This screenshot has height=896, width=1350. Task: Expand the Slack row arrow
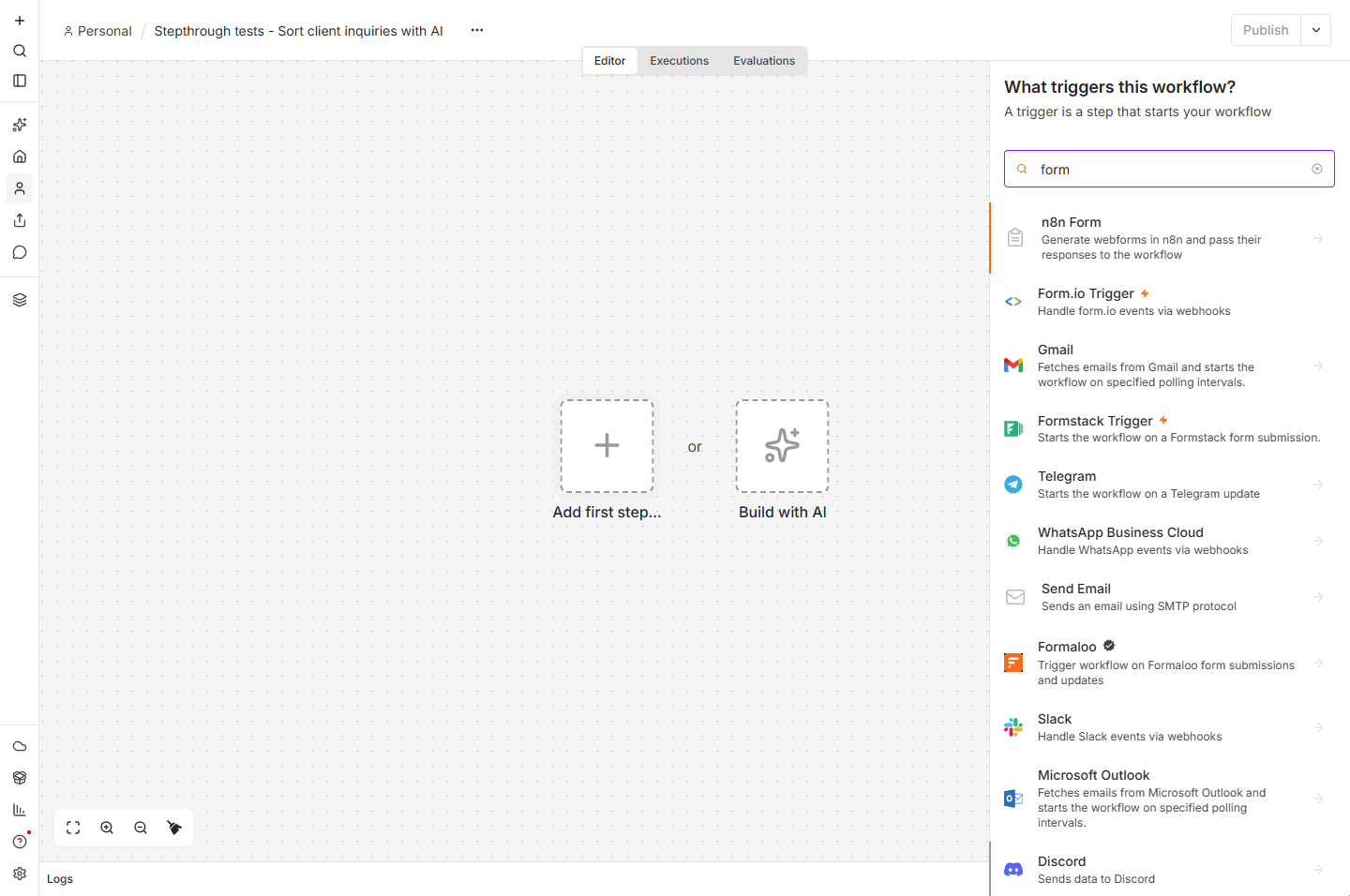point(1318,727)
